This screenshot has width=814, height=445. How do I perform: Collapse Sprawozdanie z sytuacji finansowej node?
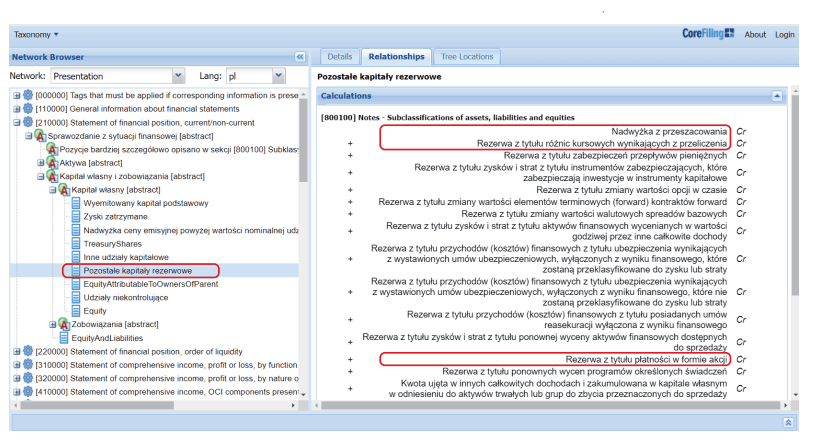(x=29, y=136)
